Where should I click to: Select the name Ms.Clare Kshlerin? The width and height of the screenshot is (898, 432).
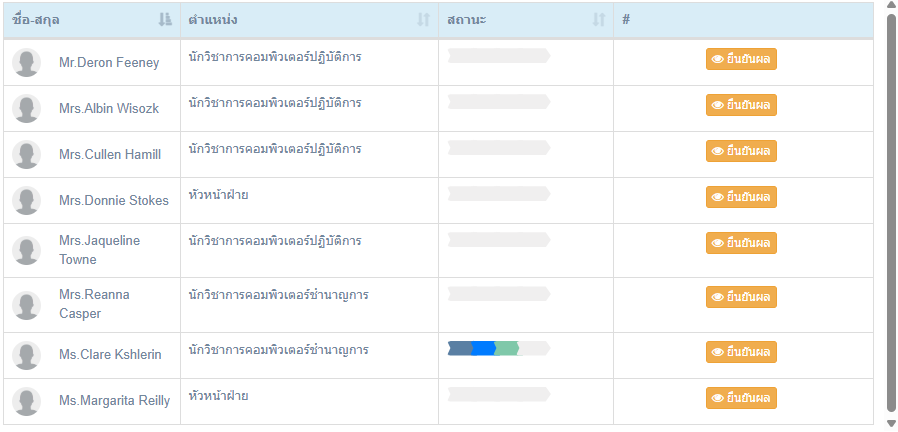(x=110, y=355)
